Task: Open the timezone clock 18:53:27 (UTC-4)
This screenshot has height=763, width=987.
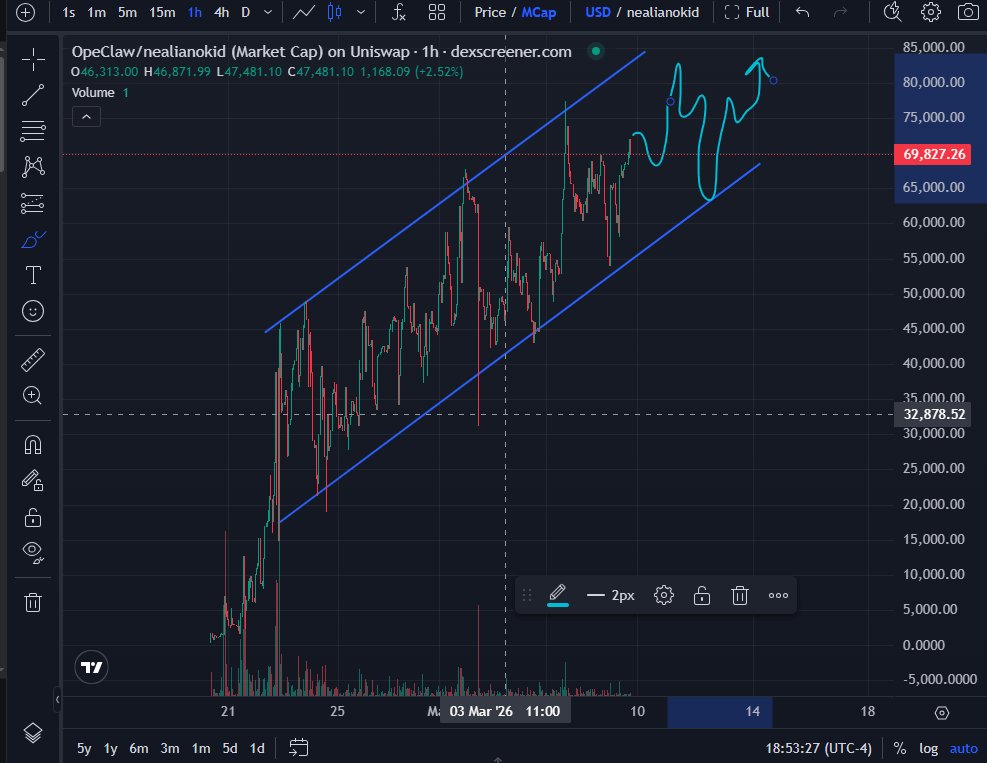Action: coord(818,748)
